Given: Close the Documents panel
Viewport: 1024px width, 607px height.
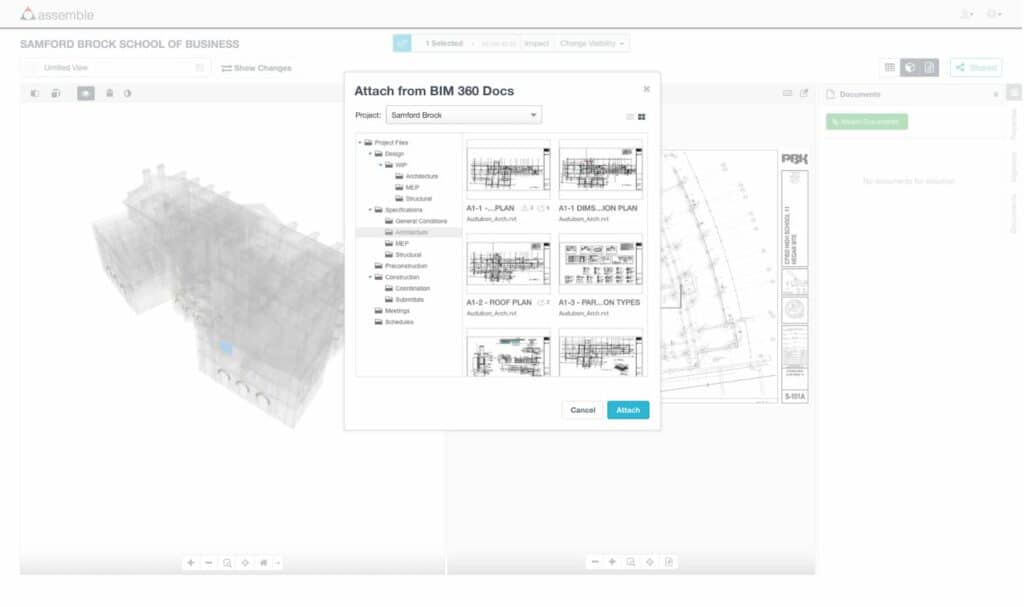Looking at the screenshot, I should [x=996, y=95].
